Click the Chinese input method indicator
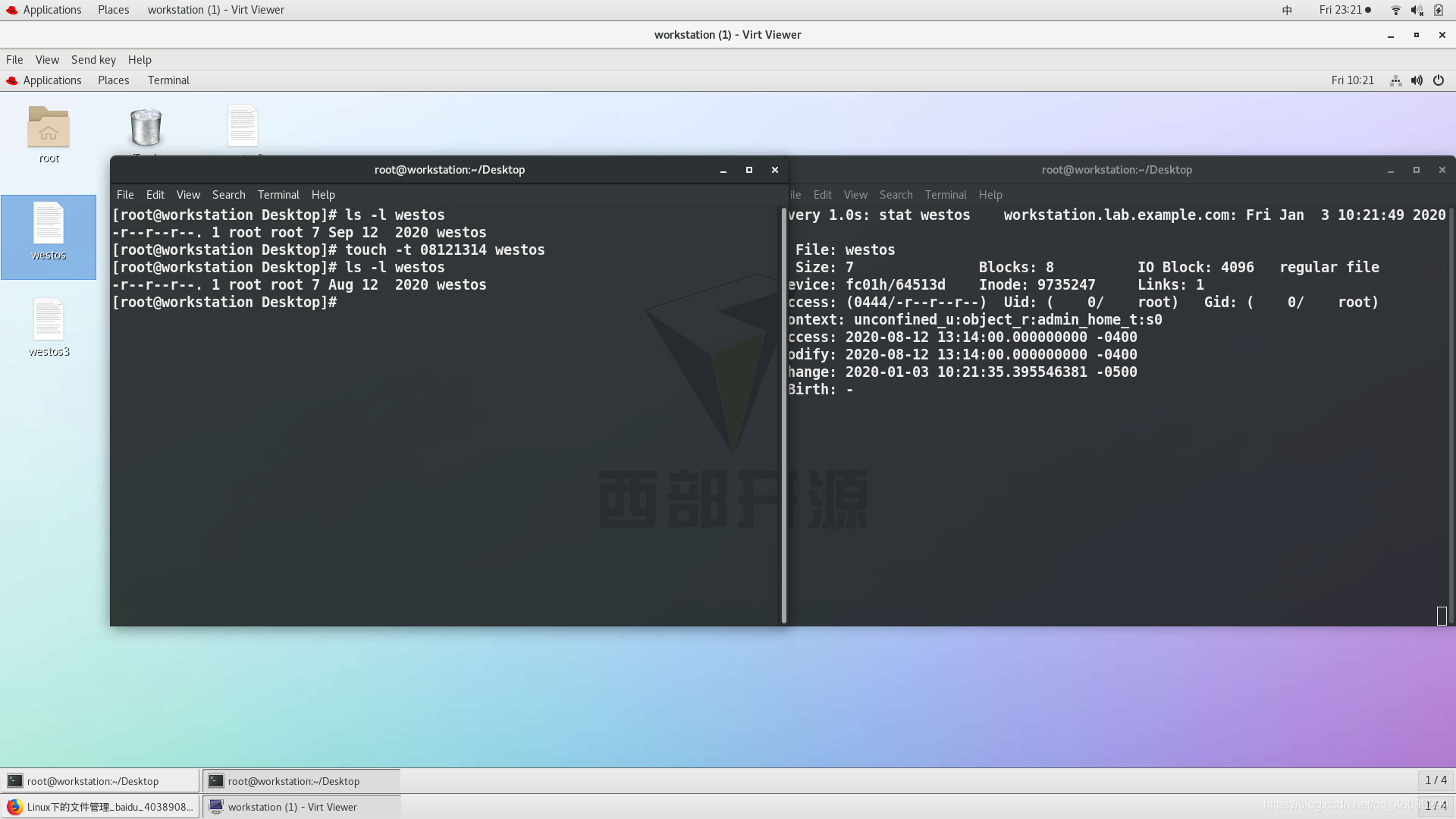 click(x=1287, y=10)
